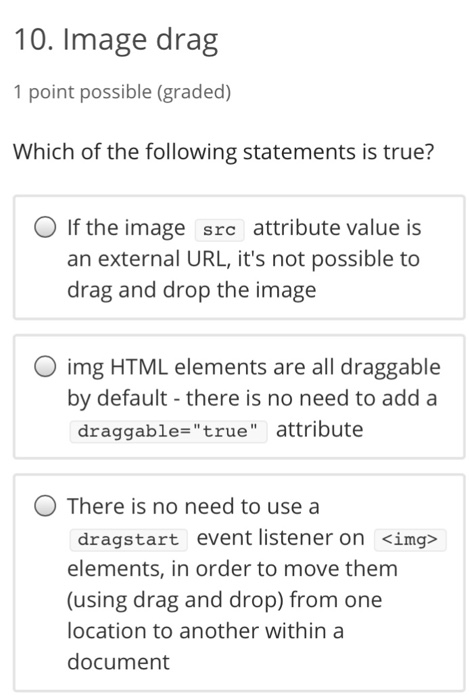Select answer text 'drag and drop the image'
This screenshot has width=469, height=700.
click(191, 290)
